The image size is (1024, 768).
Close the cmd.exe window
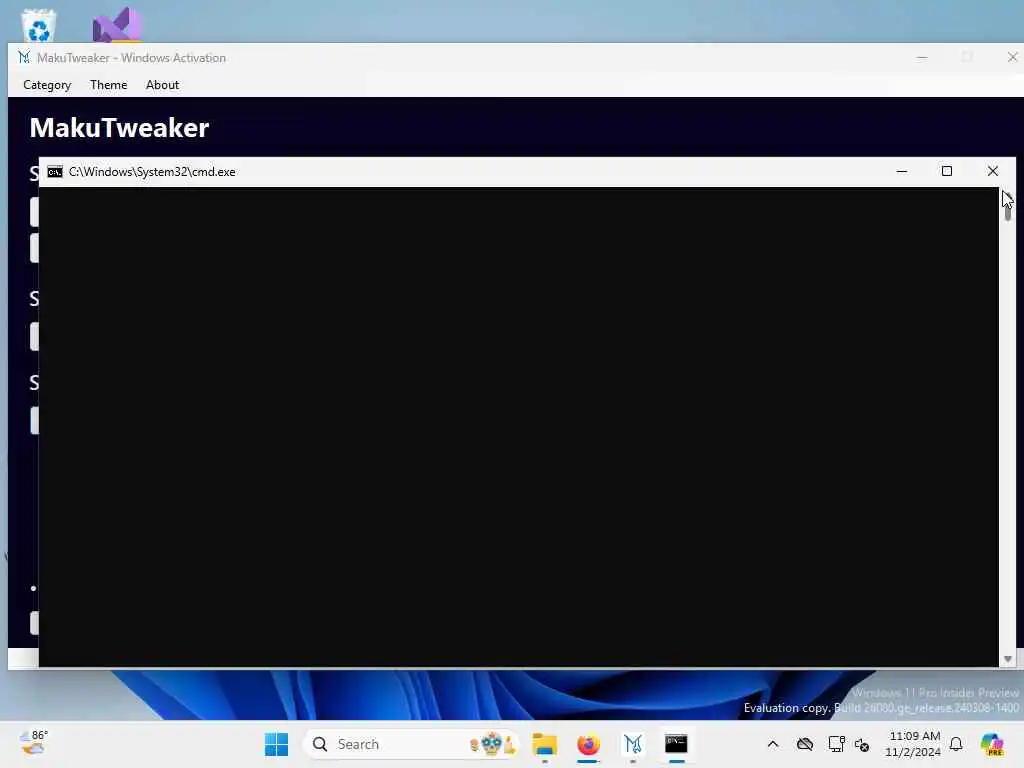click(993, 171)
